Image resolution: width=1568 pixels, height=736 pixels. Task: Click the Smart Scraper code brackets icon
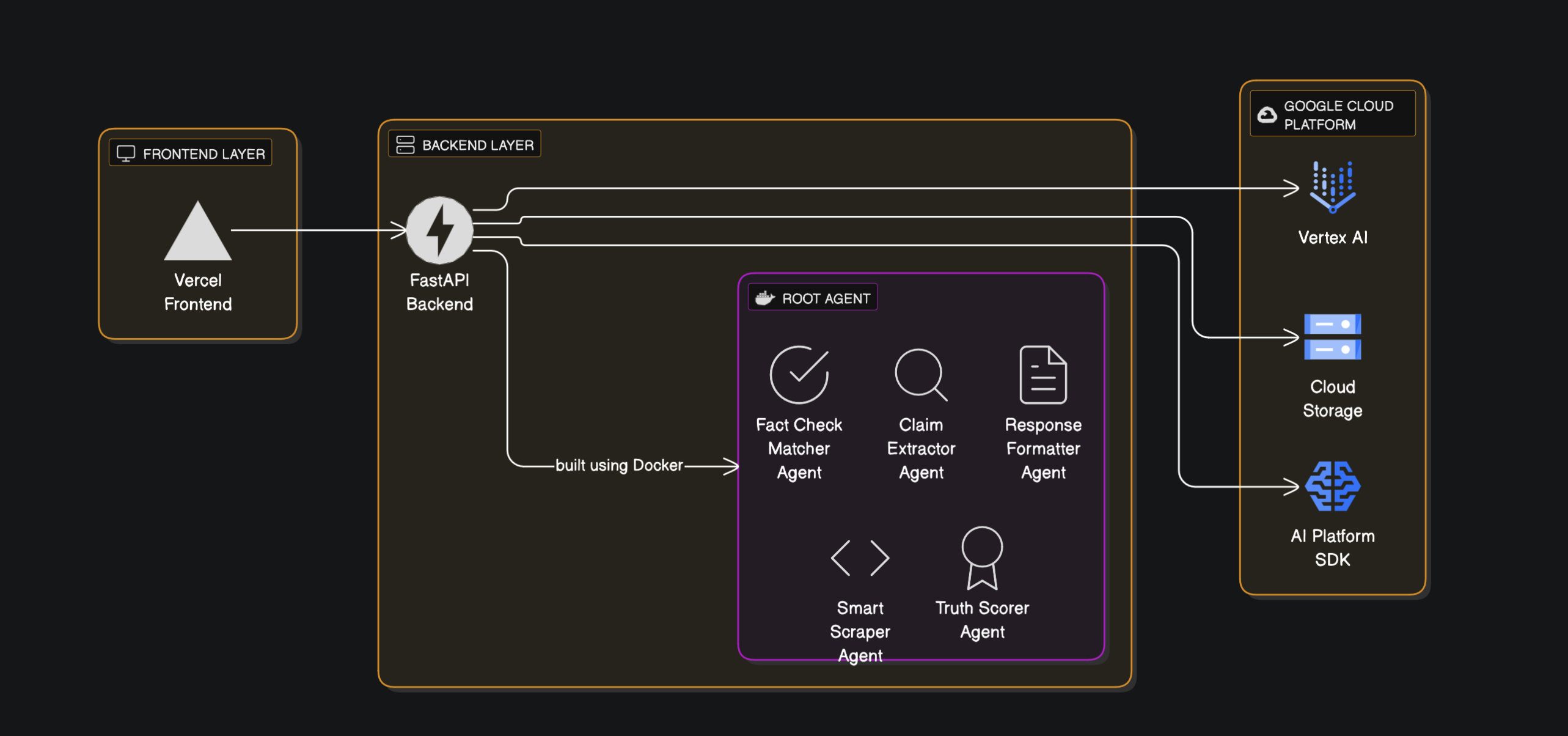pyautogui.click(x=859, y=558)
